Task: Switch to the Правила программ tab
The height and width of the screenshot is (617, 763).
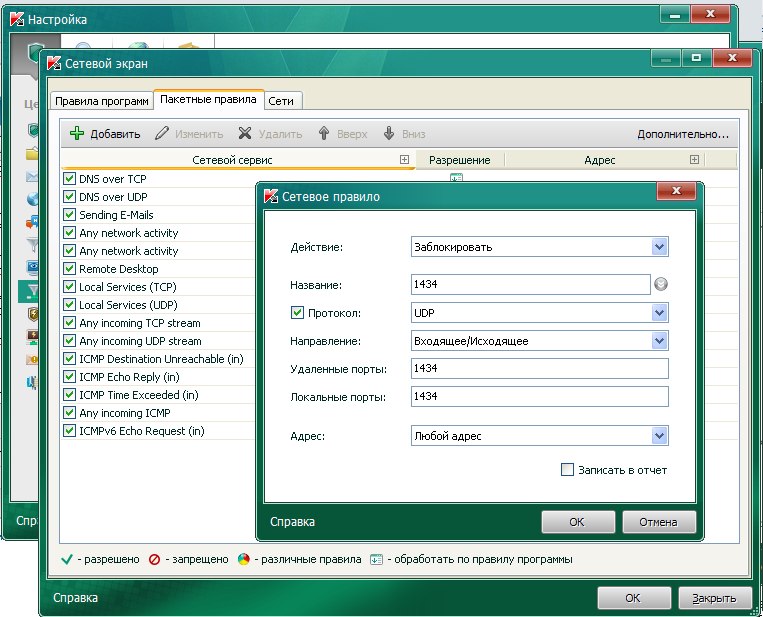Action: point(102,101)
